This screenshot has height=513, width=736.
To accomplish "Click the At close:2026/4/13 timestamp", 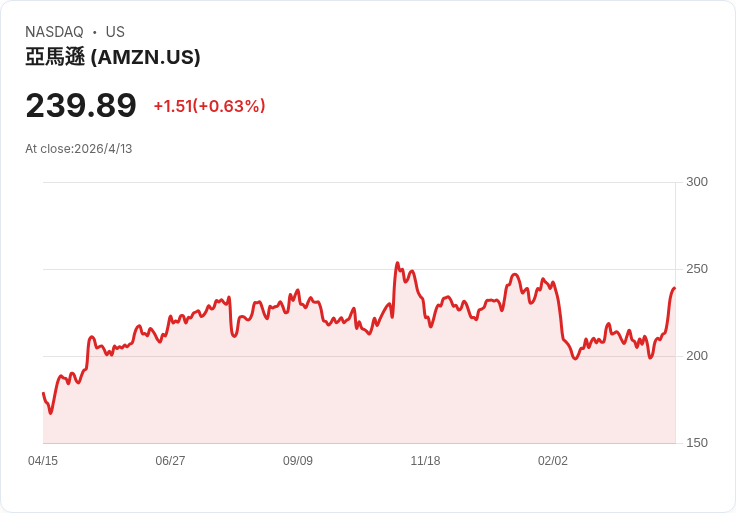I will click(79, 149).
